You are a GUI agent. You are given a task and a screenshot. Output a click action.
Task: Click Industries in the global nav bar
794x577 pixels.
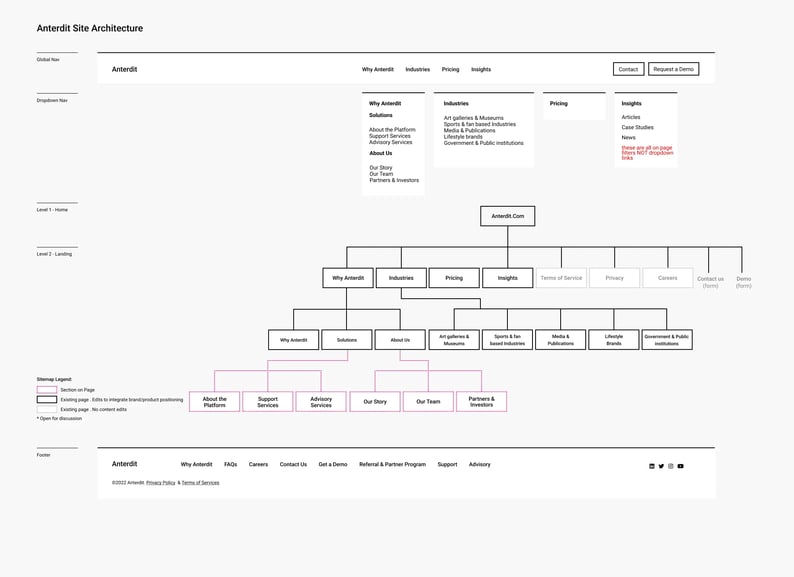click(x=418, y=69)
